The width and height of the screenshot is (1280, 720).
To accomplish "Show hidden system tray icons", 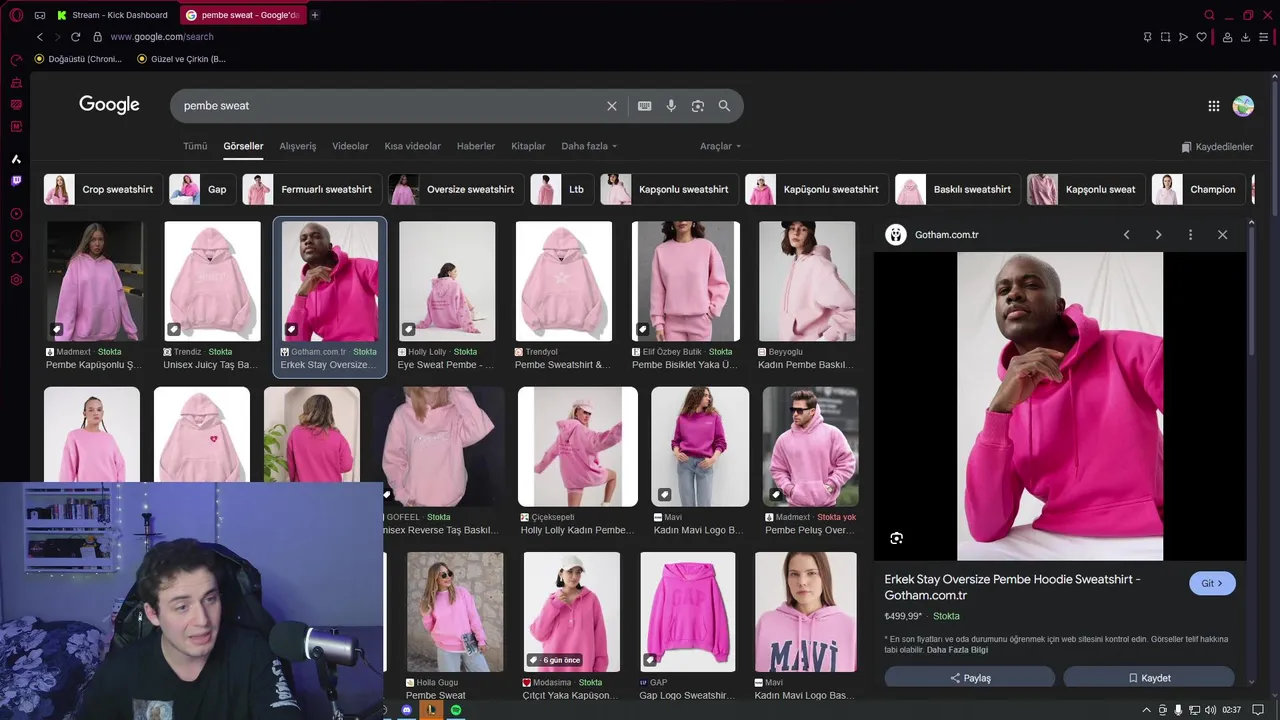I will (1146, 710).
